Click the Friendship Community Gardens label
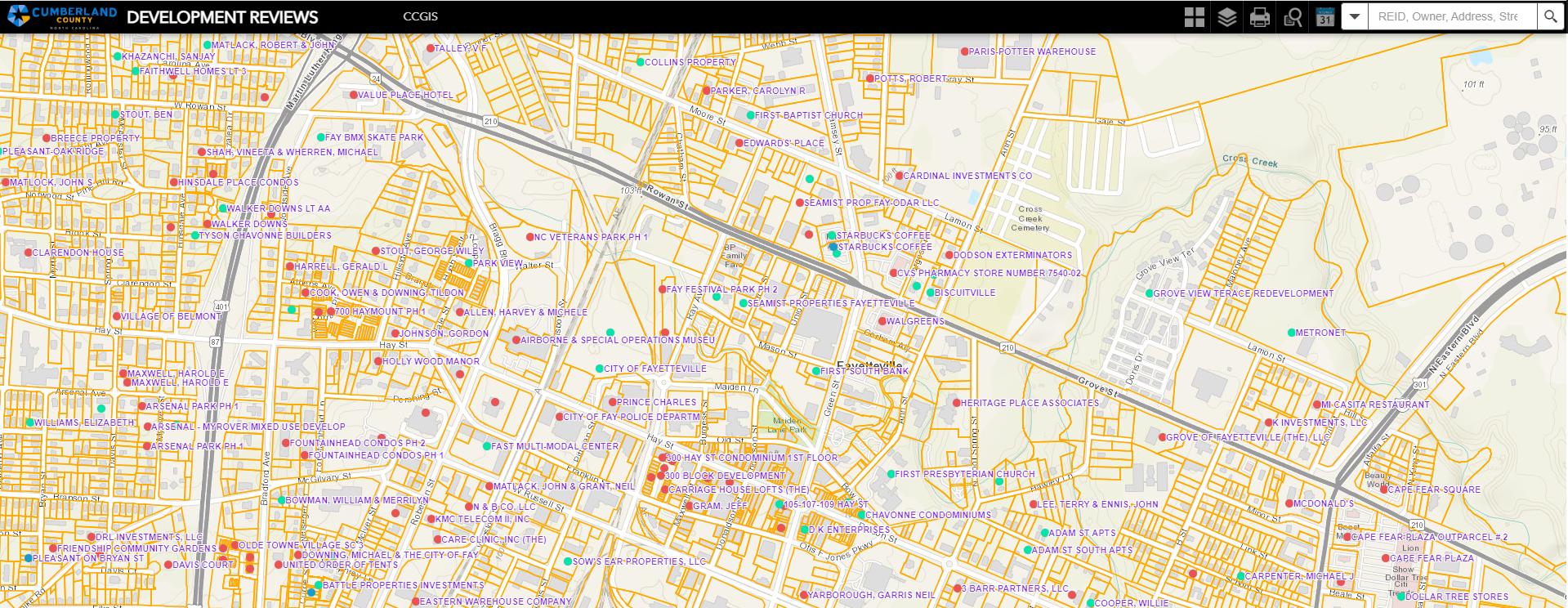The width and height of the screenshot is (1568, 608). 137,548
